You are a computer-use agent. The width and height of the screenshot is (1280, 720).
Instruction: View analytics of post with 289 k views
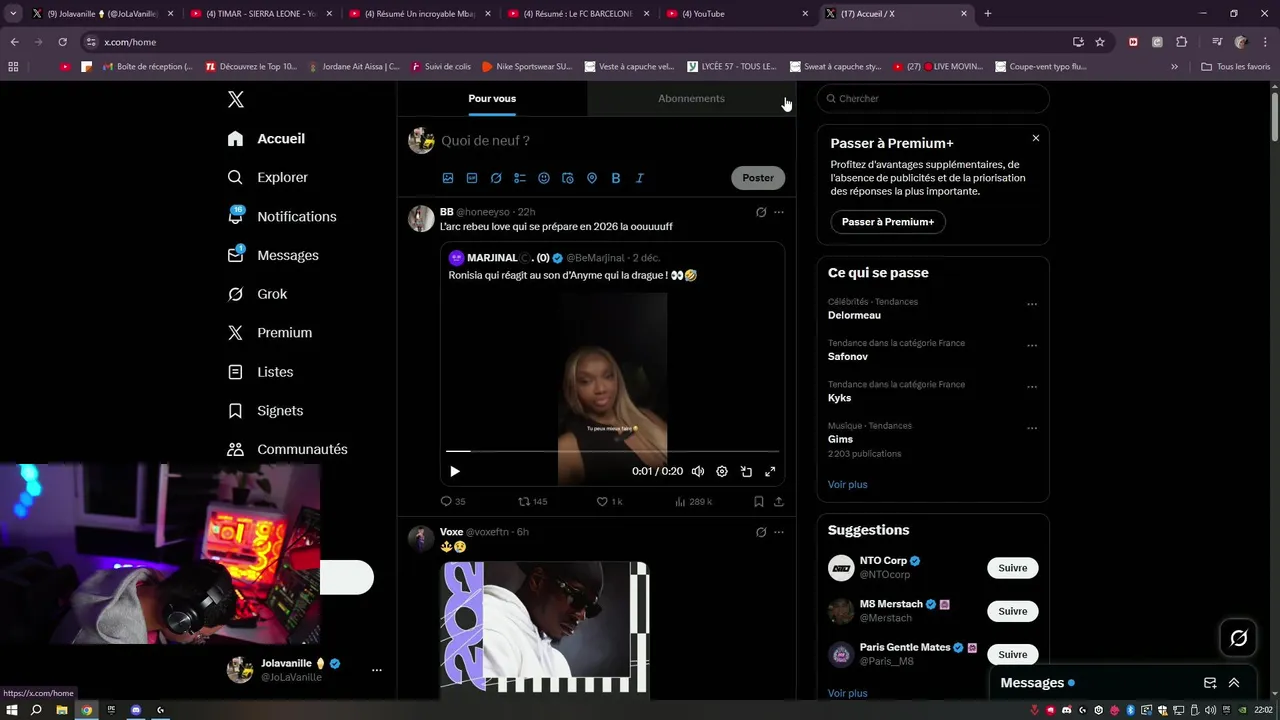693,502
